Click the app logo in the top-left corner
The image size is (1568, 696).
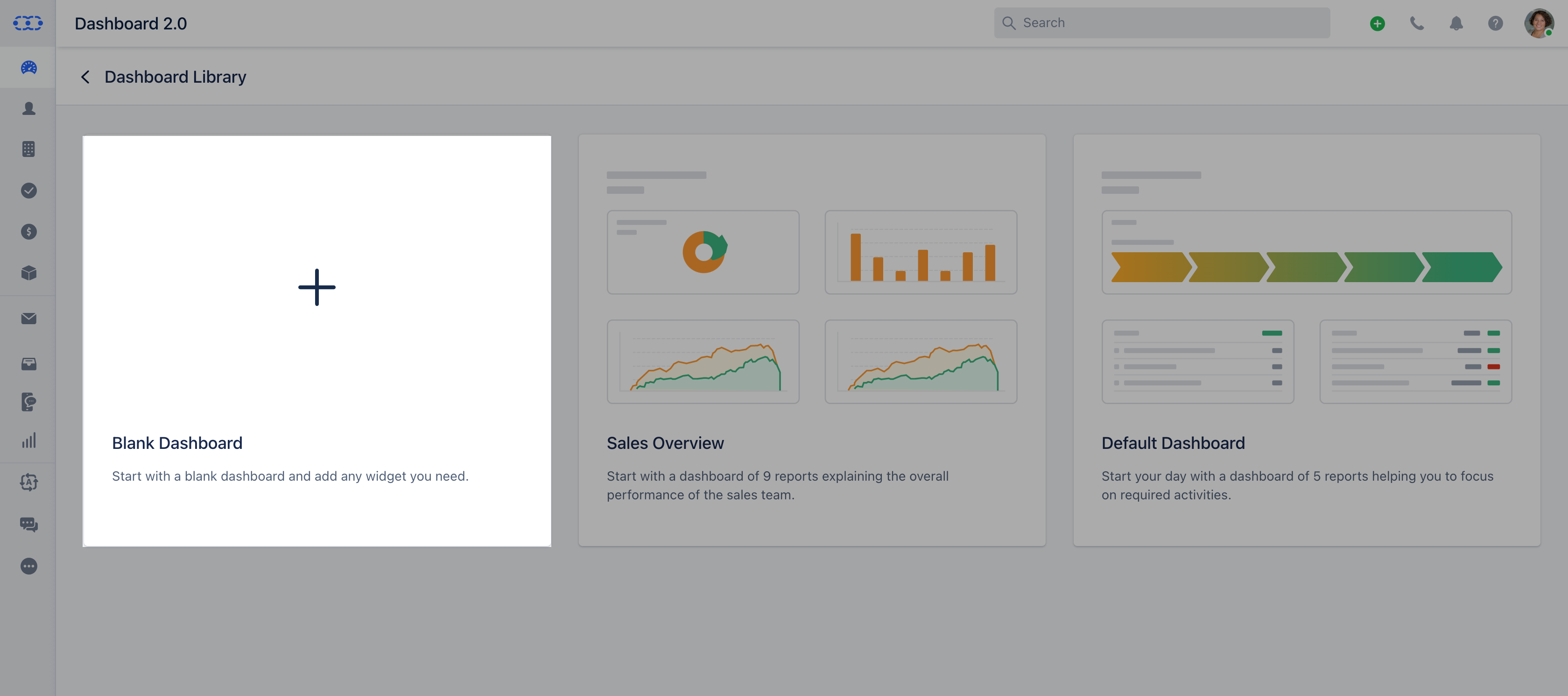[x=28, y=23]
